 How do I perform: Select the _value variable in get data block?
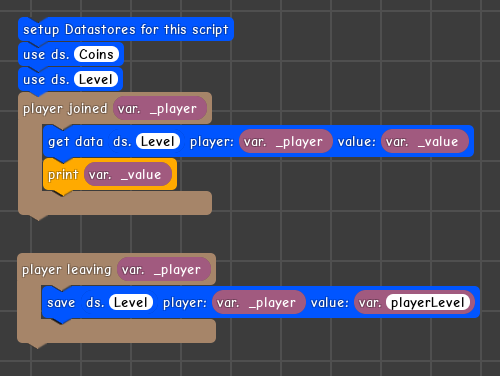pyautogui.click(x=425, y=142)
